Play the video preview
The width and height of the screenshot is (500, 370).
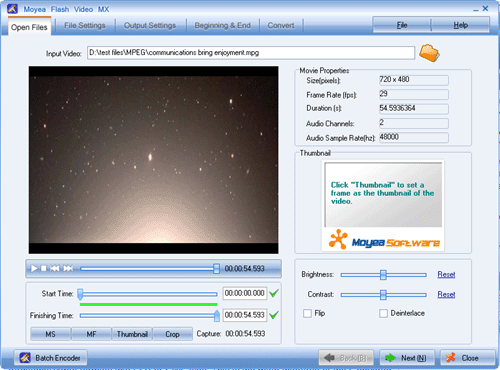[x=34, y=268]
